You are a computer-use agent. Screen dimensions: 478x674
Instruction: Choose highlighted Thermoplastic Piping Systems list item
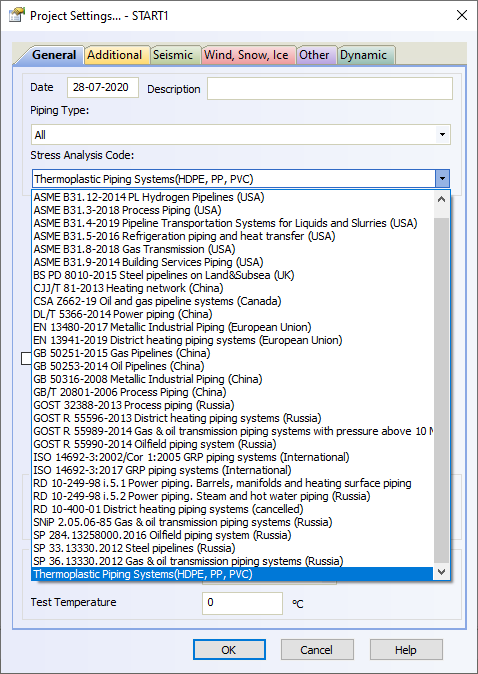[x=232, y=574]
